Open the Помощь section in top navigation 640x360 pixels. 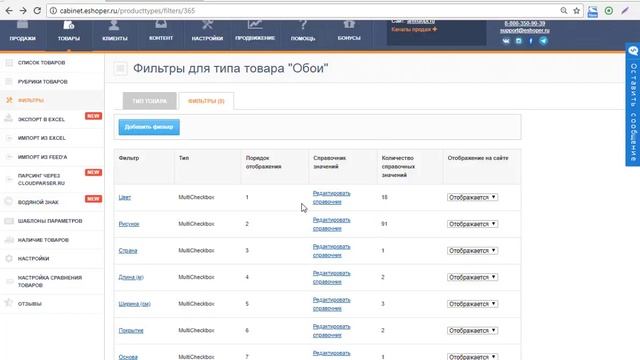tap(303, 31)
